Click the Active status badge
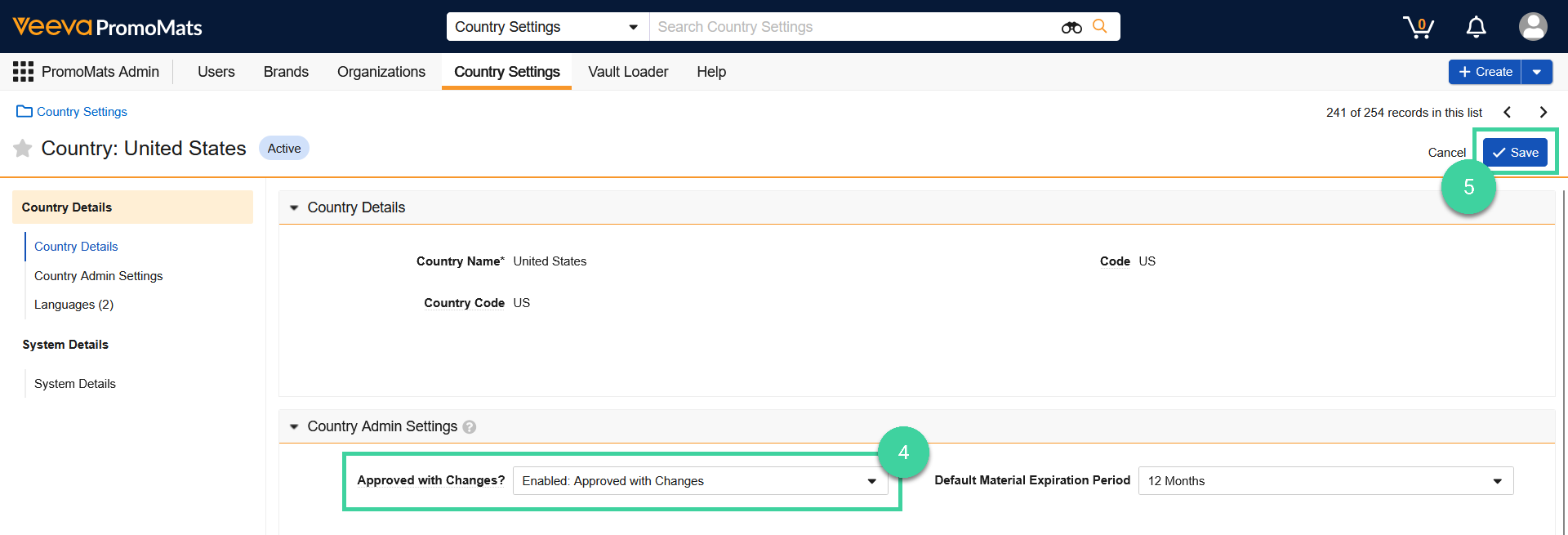Screen dimensions: 1568x535 [284, 148]
